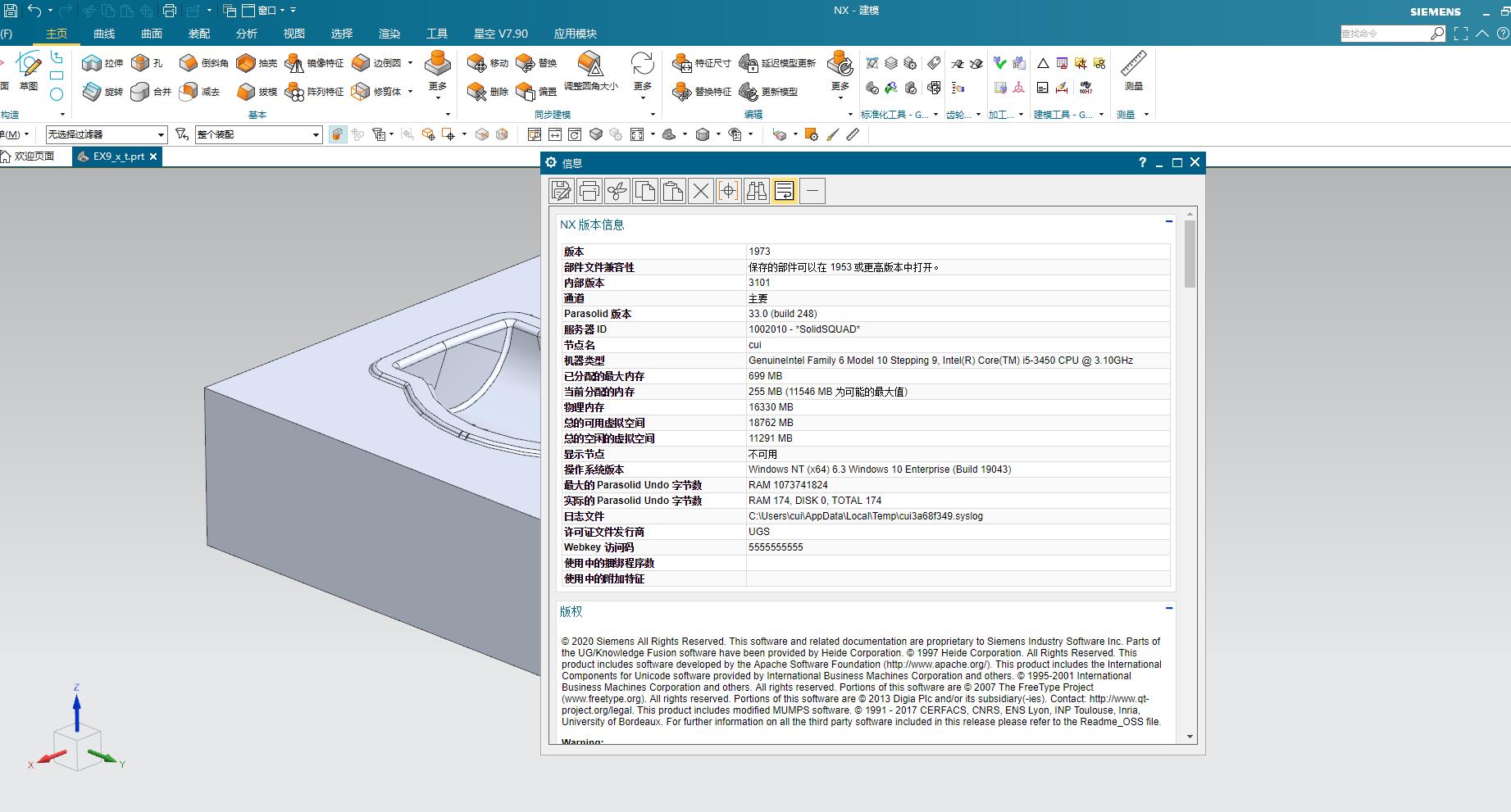Click the help question mark in 信息 window
1511x812 pixels.
tap(1142, 162)
